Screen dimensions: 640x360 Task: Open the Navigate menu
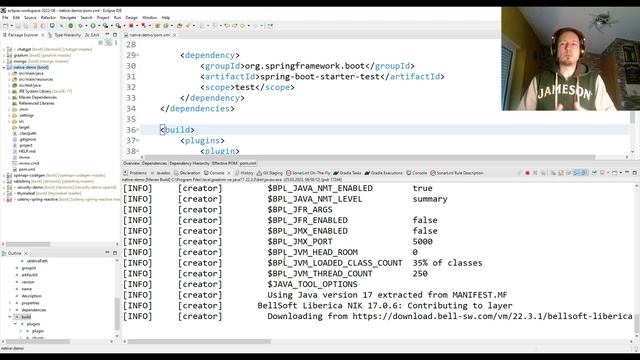[68, 18]
